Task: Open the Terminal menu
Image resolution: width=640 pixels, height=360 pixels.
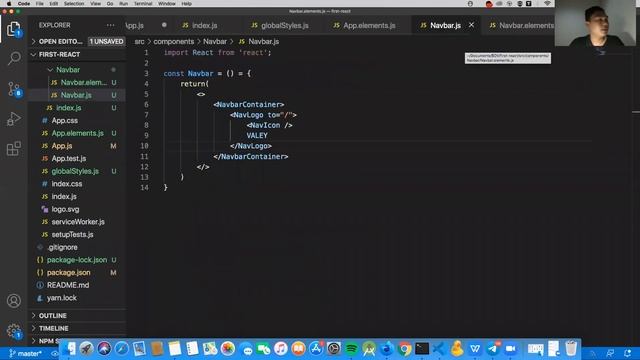Action: 143,4
